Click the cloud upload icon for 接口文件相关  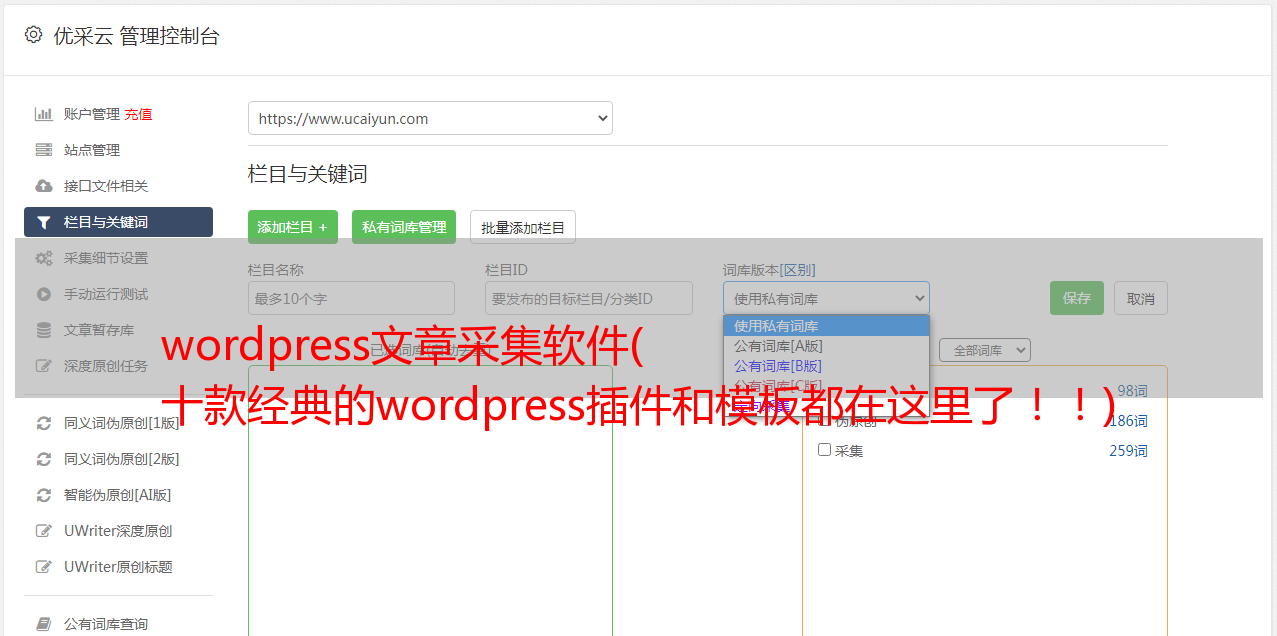click(44, 186)
